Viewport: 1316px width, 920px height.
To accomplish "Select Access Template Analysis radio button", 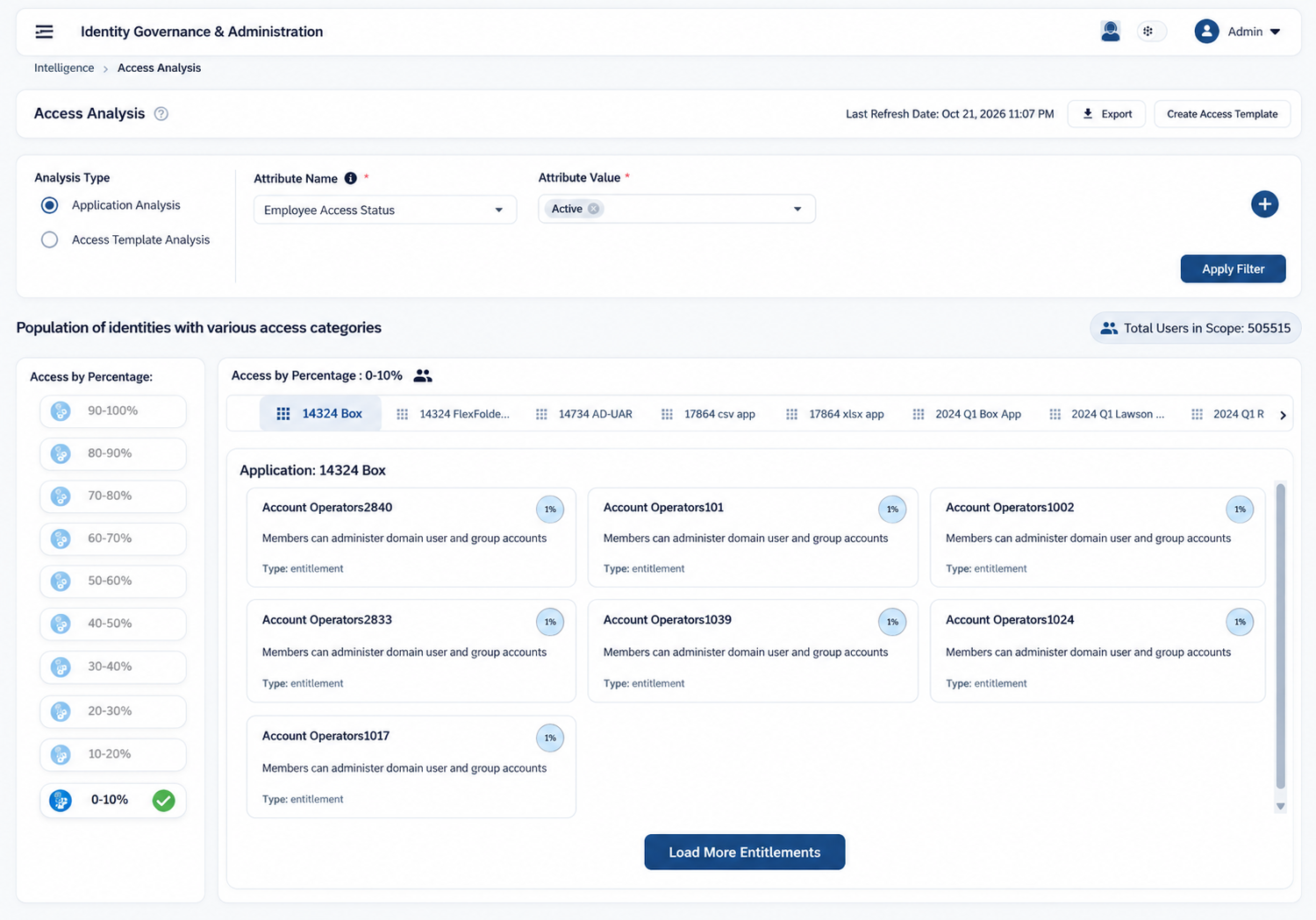I will click(50, 239).
